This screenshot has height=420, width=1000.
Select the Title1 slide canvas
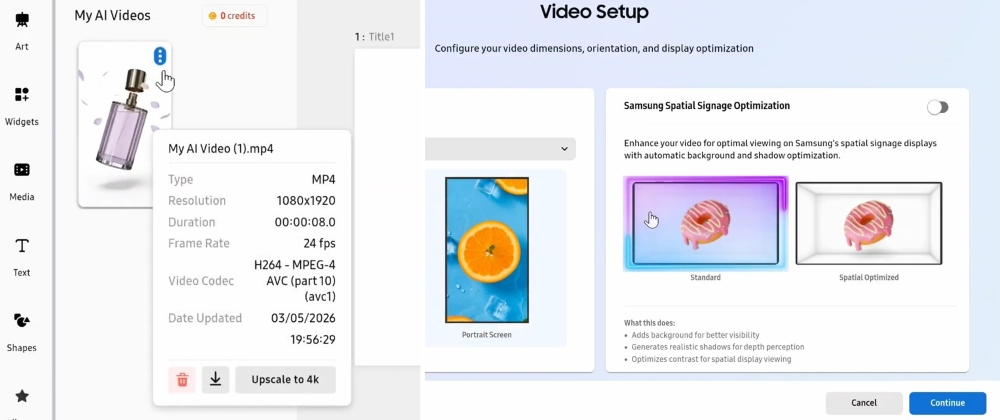tap(387, 200)
